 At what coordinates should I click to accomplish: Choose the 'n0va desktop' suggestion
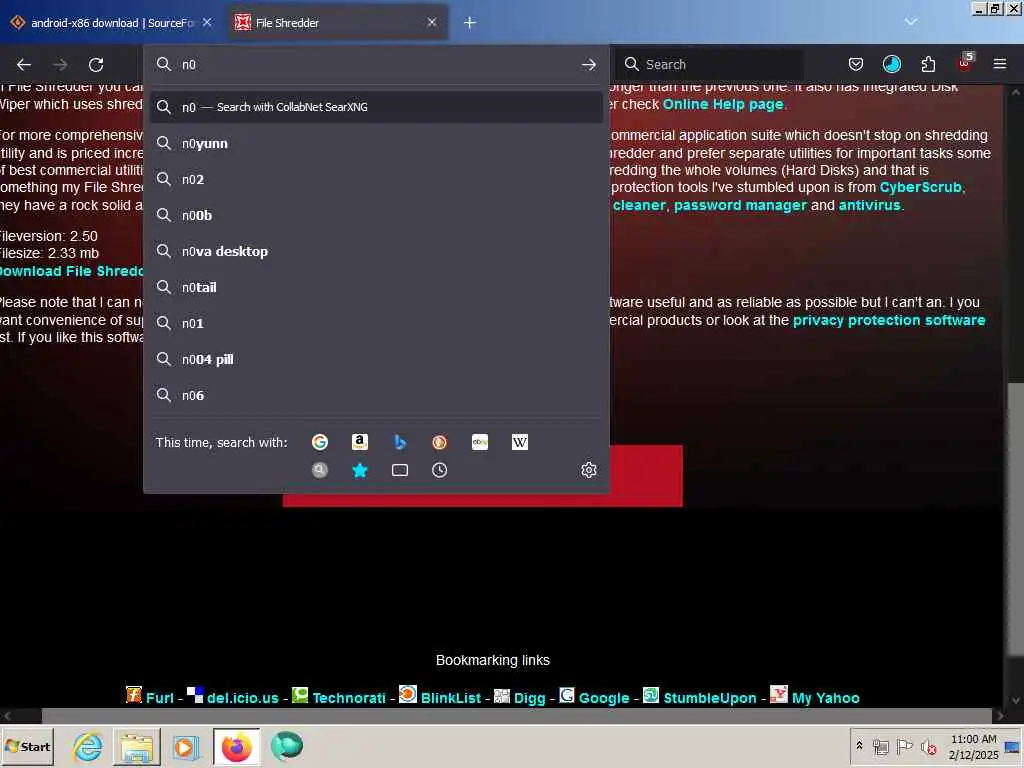coord(376,251)
